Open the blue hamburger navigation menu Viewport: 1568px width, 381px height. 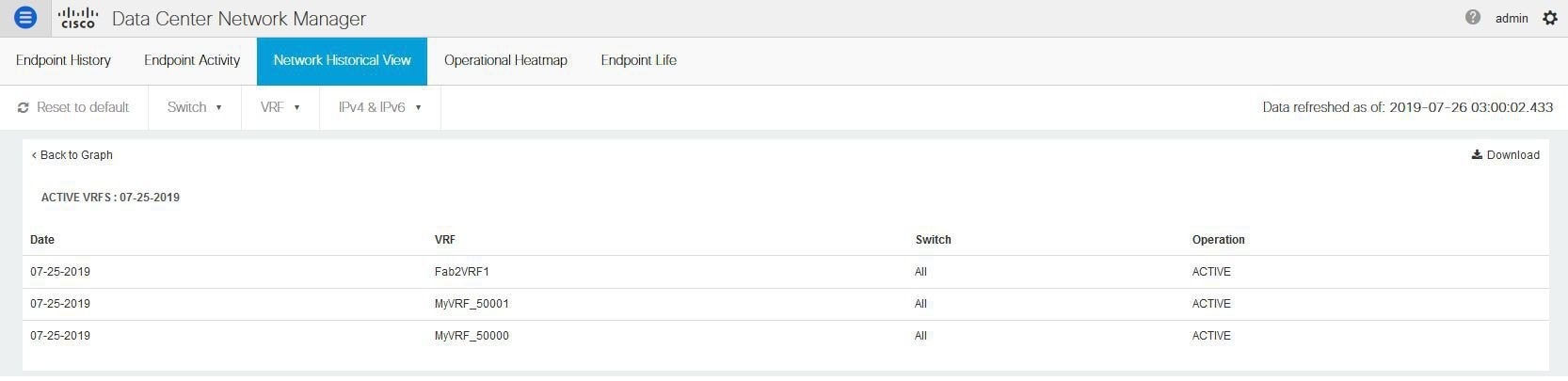25,18
